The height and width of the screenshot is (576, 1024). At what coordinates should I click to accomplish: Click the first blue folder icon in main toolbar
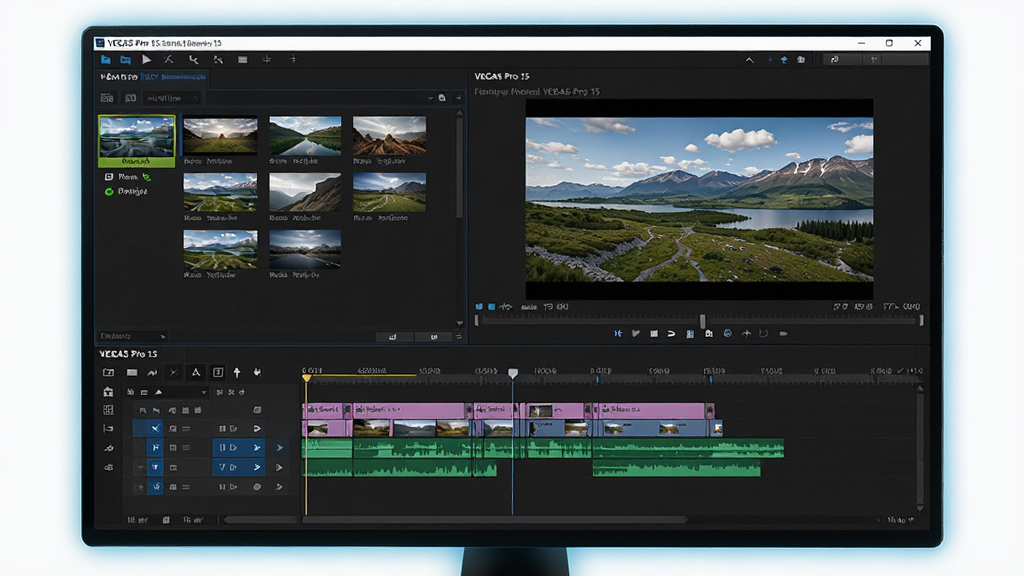click(x=105, y=59)
